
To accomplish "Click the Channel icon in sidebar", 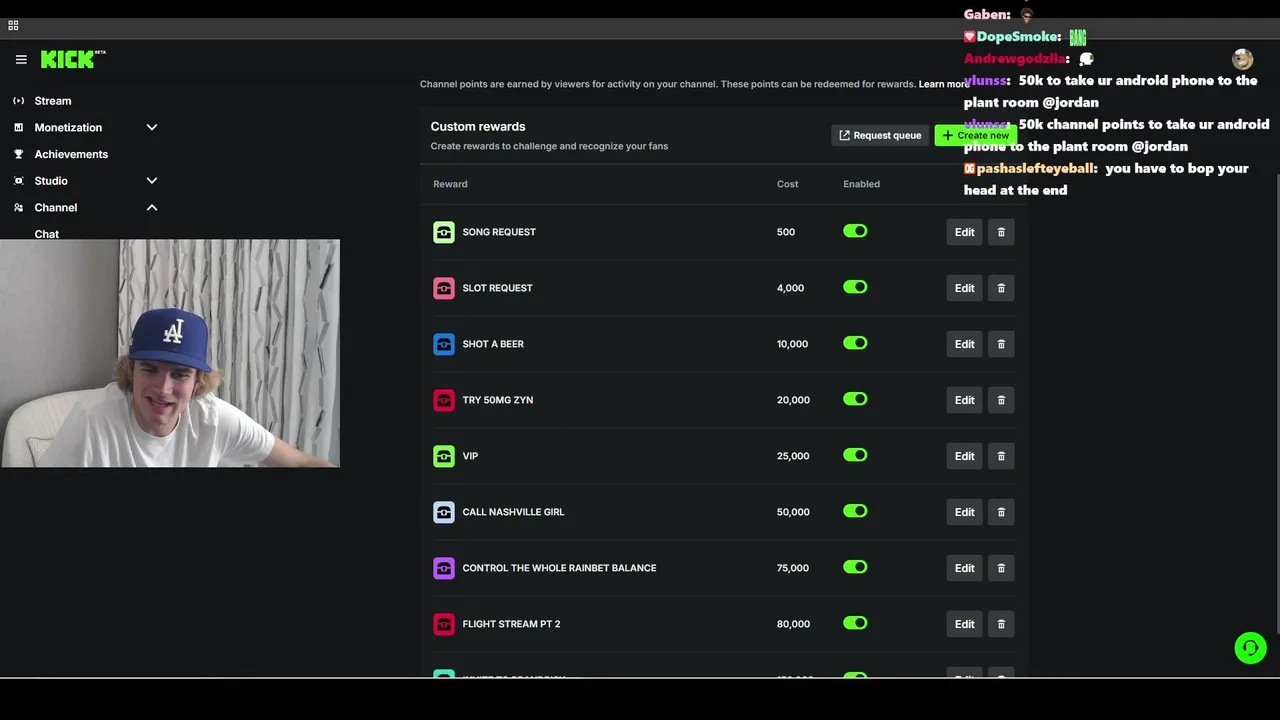I will [19, 208].
